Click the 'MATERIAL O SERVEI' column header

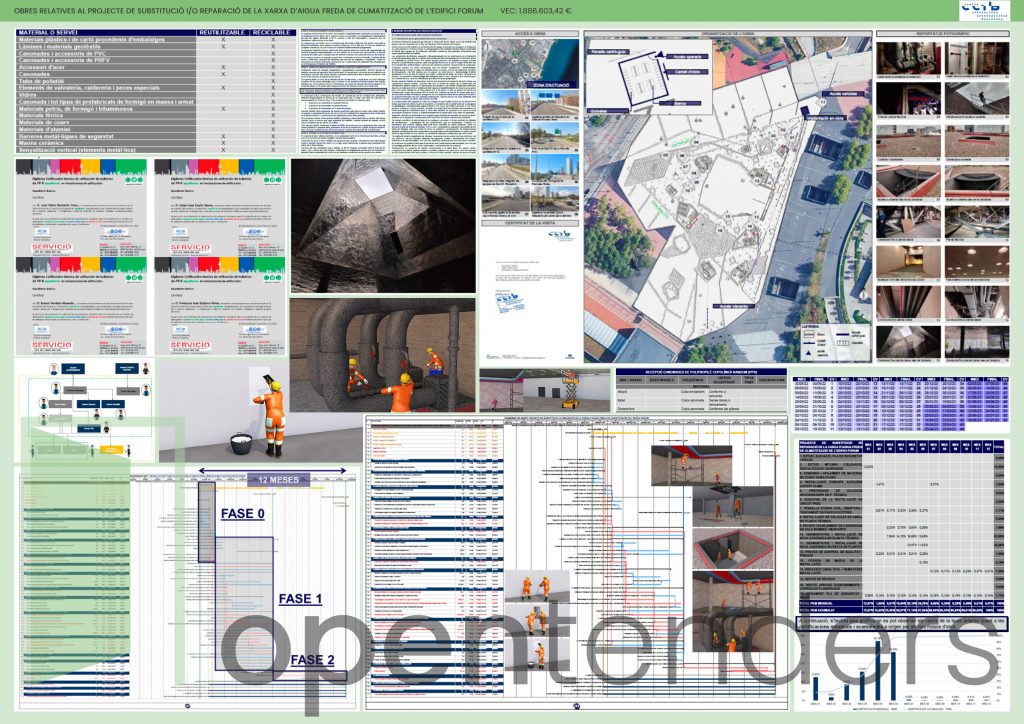[x=106, y=32]
